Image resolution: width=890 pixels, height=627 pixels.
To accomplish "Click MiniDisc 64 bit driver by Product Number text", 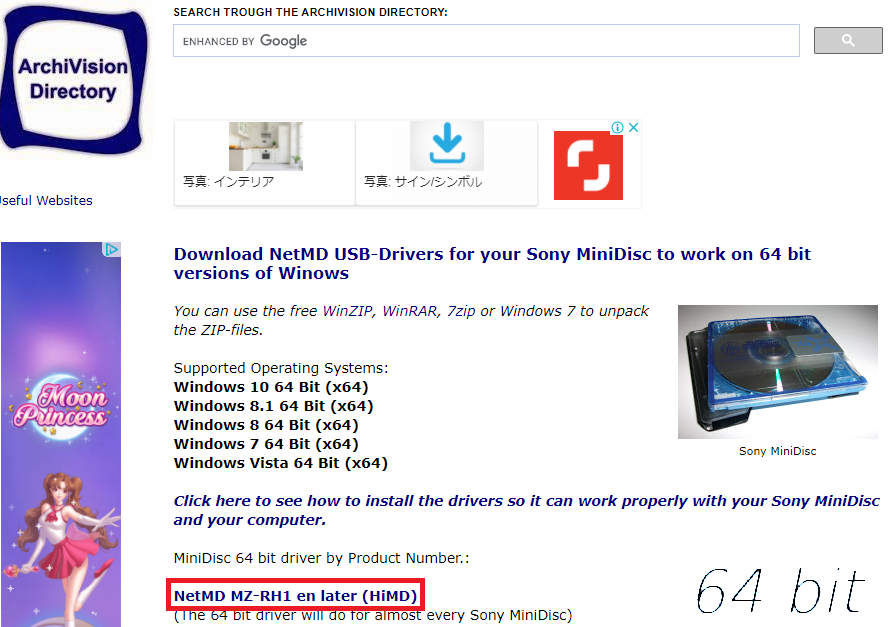I will (x=321, y=558).
